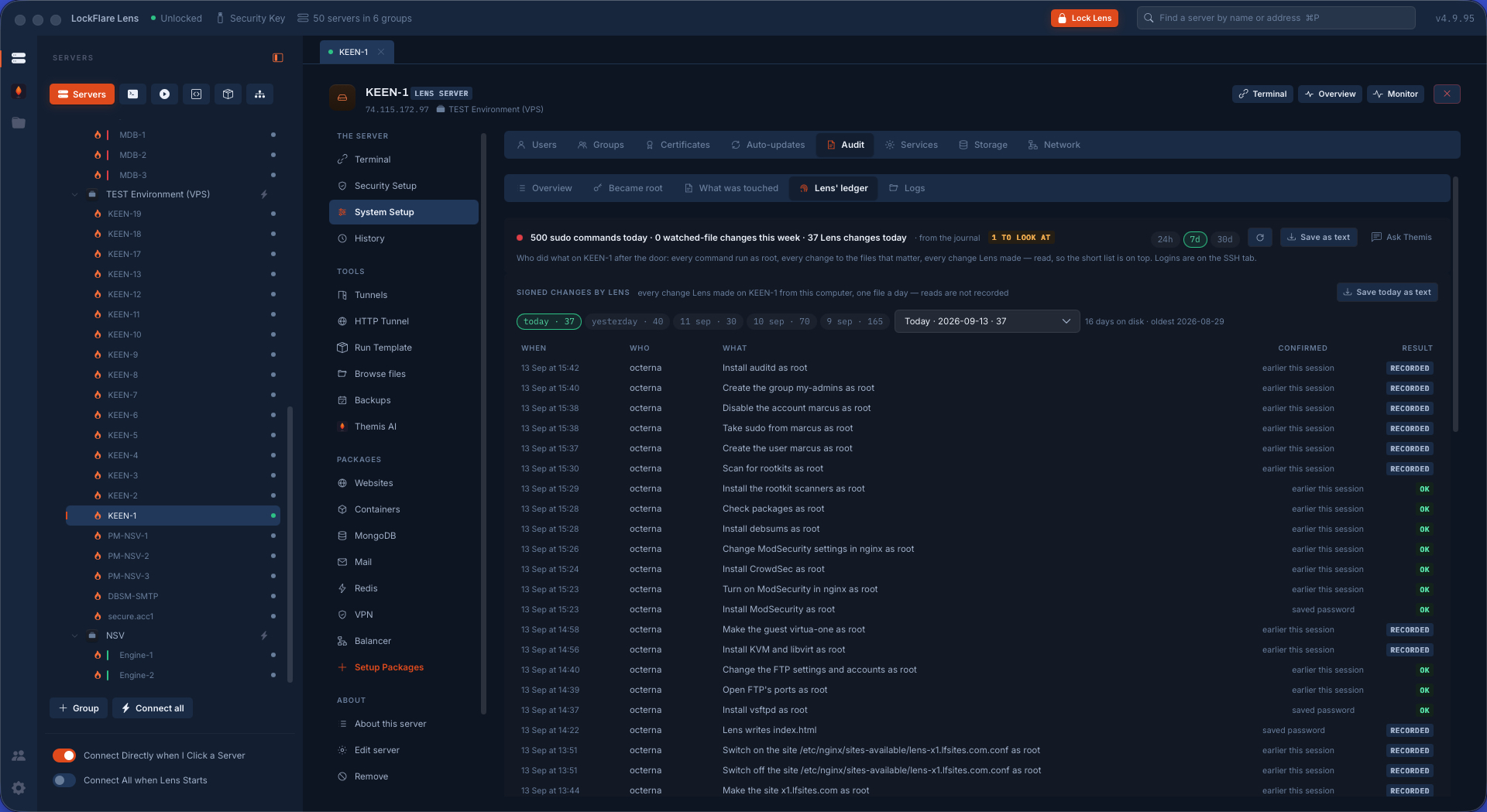Click the + Group button
The height and width of the screenshot is (812, 1487).
pyautogui.click(x=79, y=708)
